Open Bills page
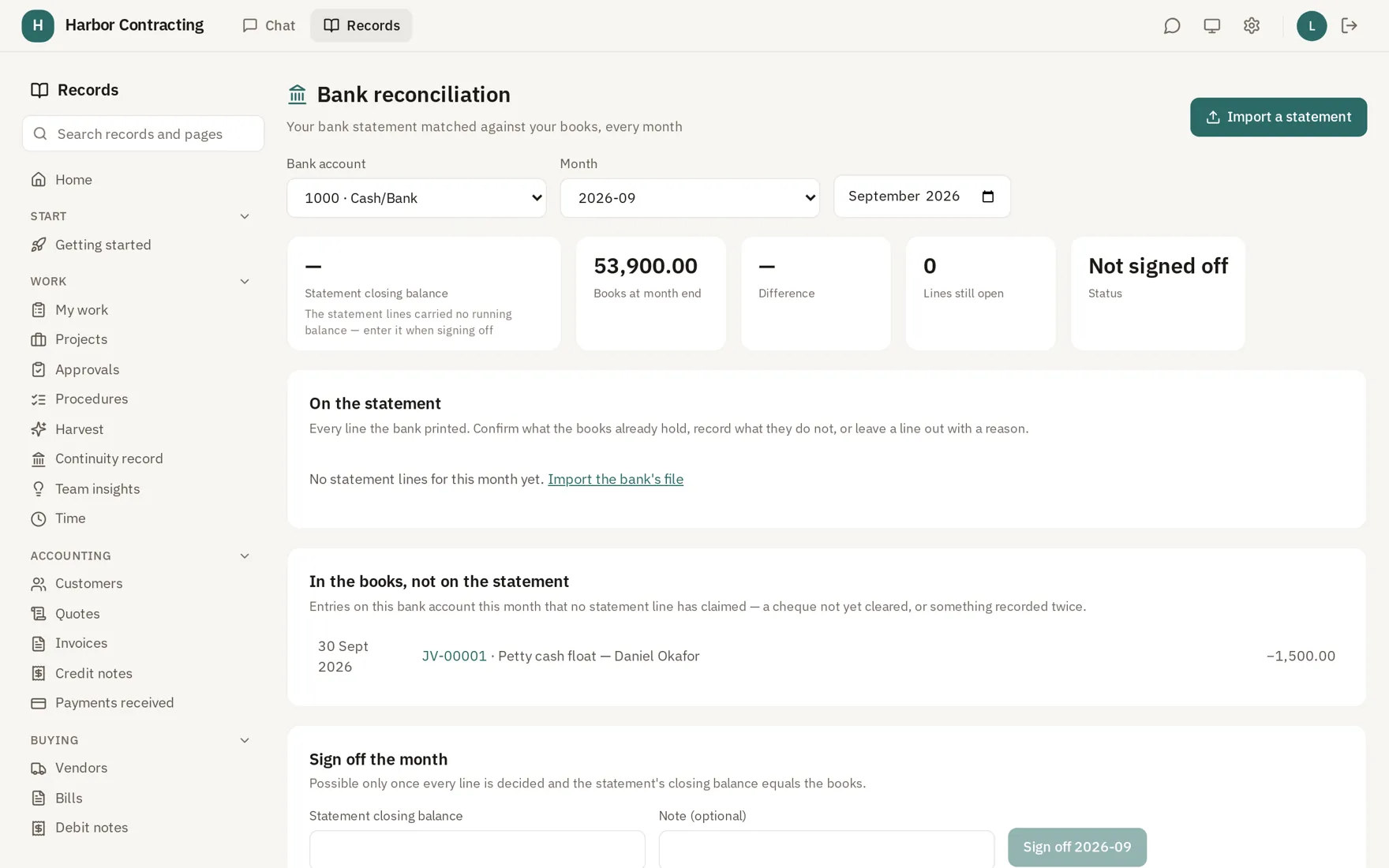 [x=143, y=798]
